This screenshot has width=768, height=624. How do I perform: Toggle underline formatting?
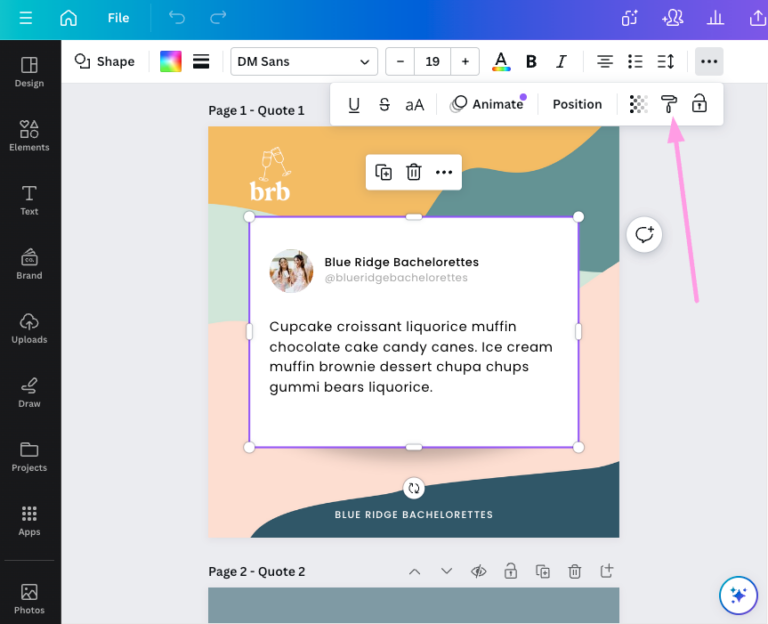(x=354, y=104)
